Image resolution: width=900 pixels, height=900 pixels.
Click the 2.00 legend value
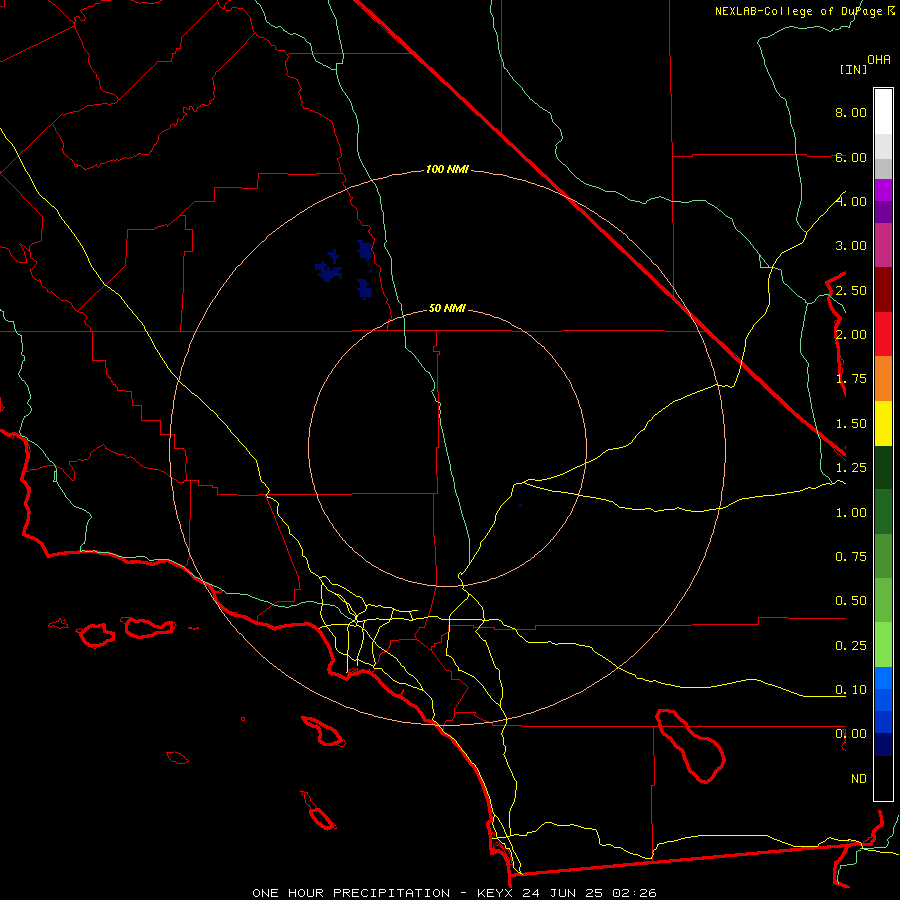coord(851,335)
